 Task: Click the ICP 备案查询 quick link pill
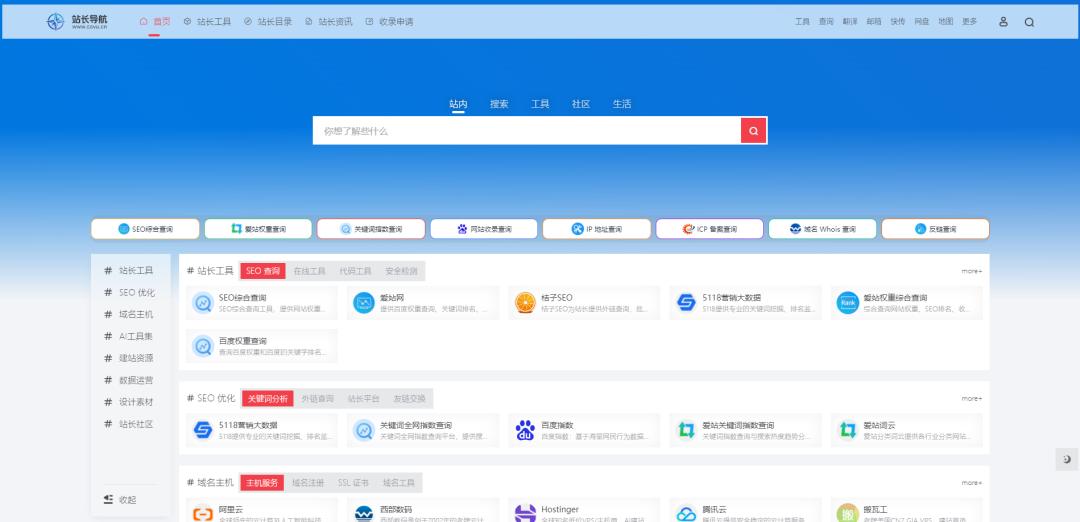[x=709, y=229]
